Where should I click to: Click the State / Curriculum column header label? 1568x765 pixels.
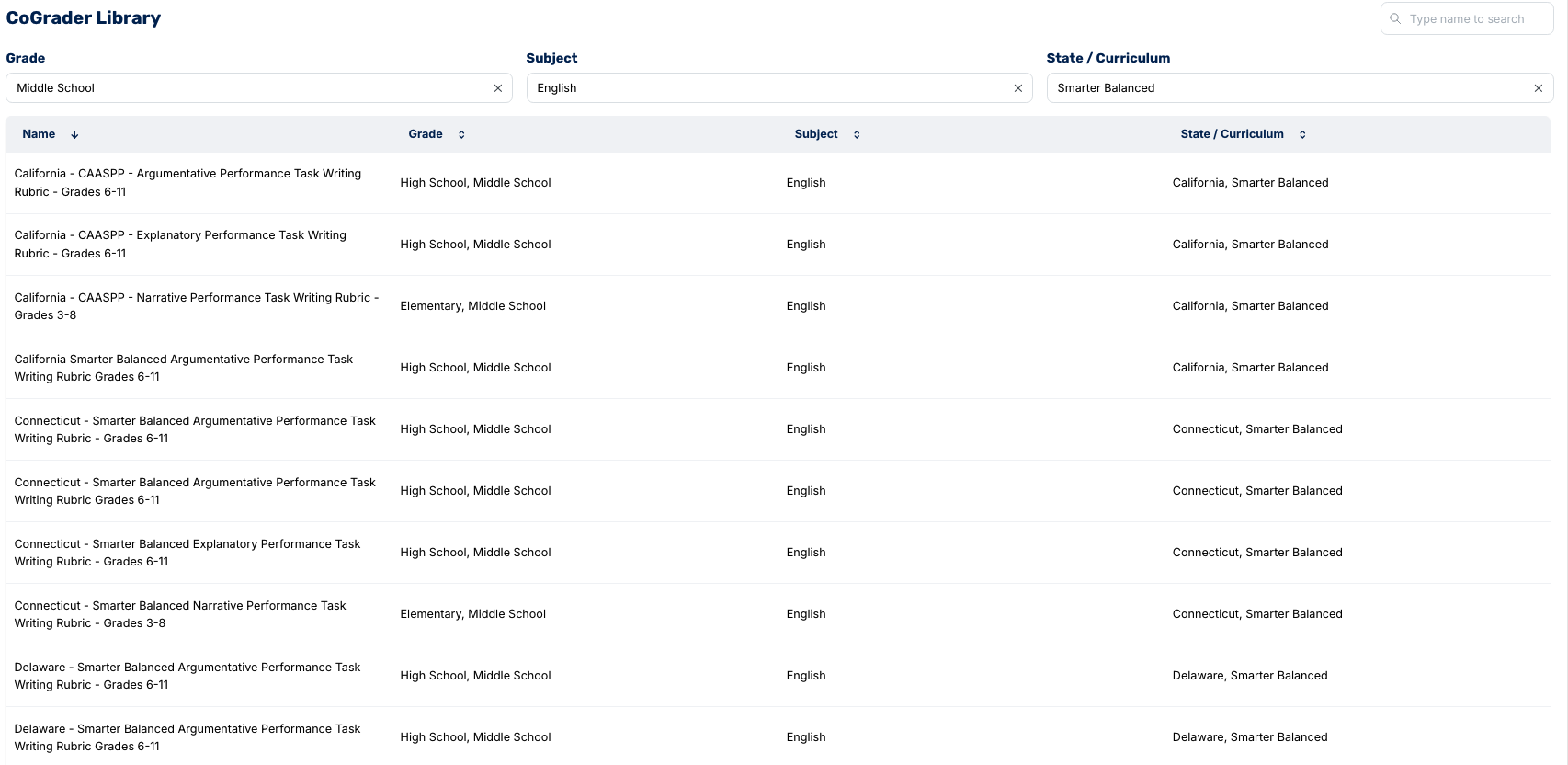pos(1232,134)
